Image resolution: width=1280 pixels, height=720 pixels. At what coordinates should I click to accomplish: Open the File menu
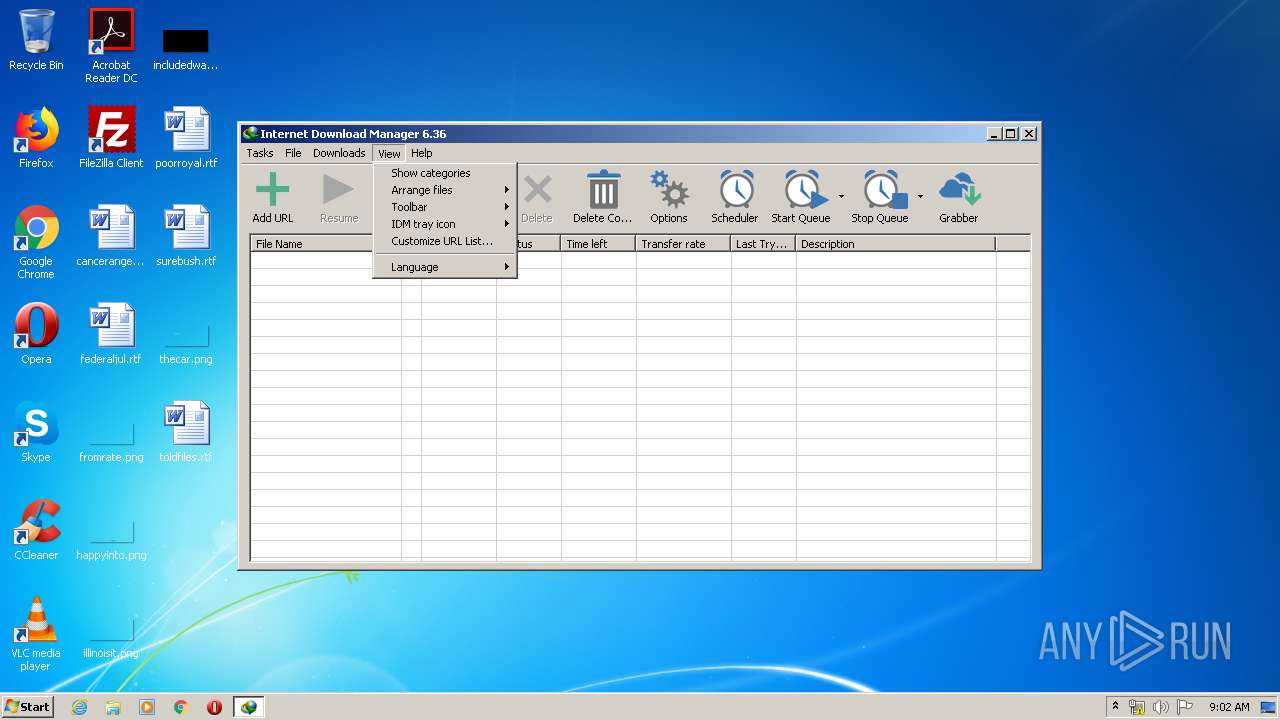point(293,153)
